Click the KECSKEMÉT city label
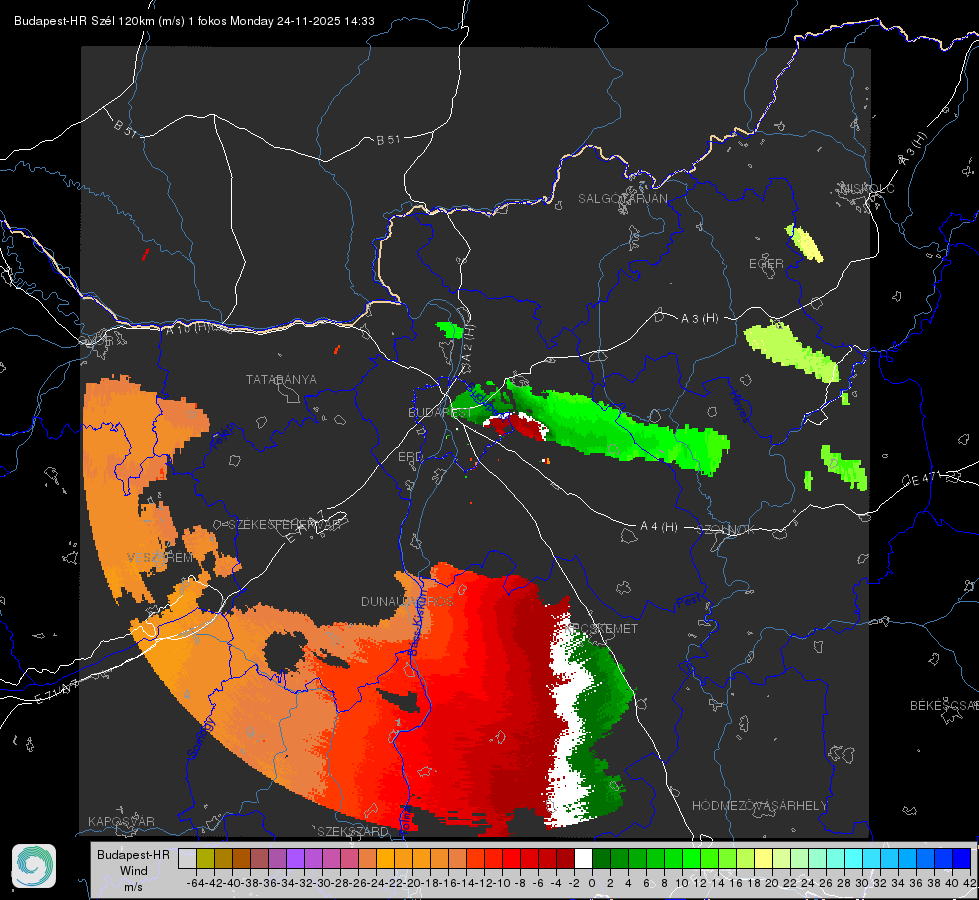Screen dimensions: 979x900 pyautogui.click(x=601, y=629)
